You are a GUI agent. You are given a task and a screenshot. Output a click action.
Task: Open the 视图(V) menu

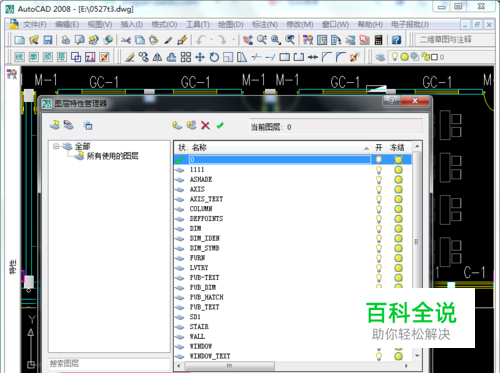click(x=100, y=25)
